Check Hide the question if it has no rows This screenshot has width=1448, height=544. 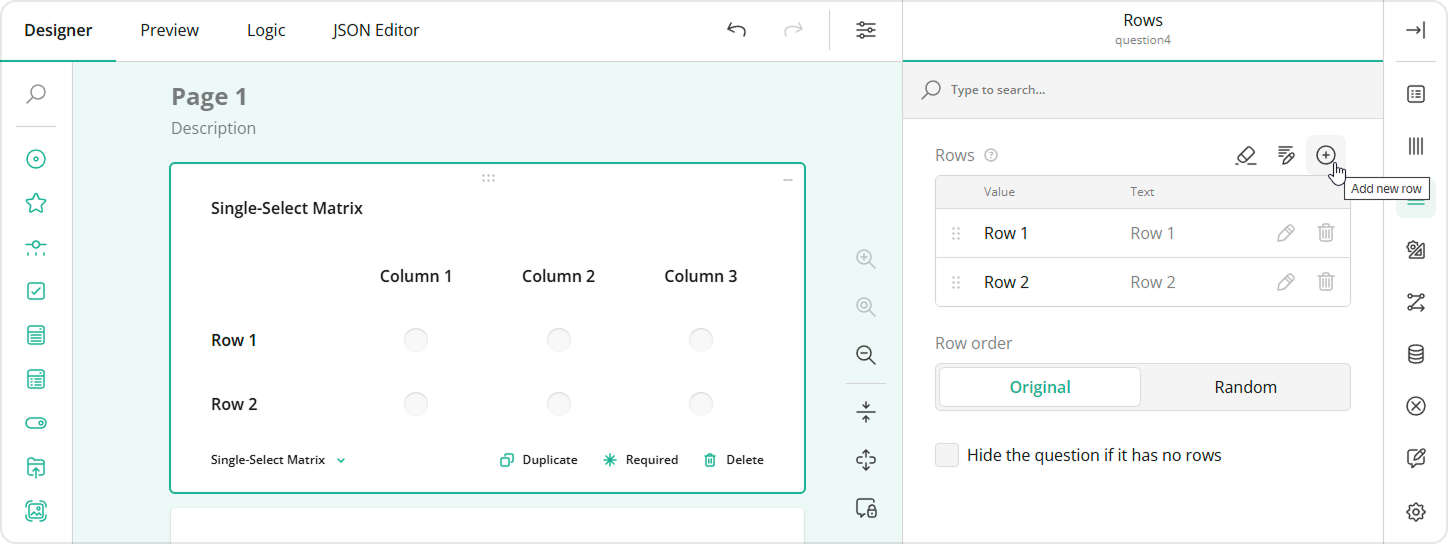click(x=947, y=455)
